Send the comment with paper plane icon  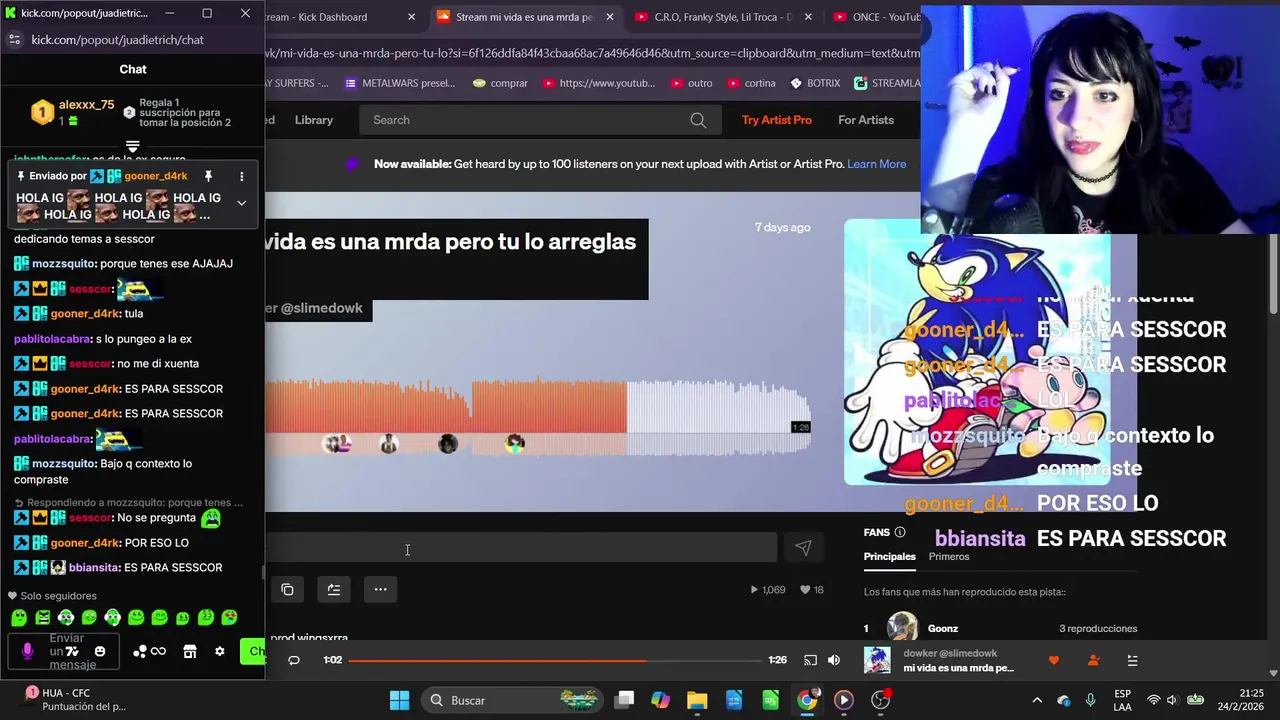803,547
